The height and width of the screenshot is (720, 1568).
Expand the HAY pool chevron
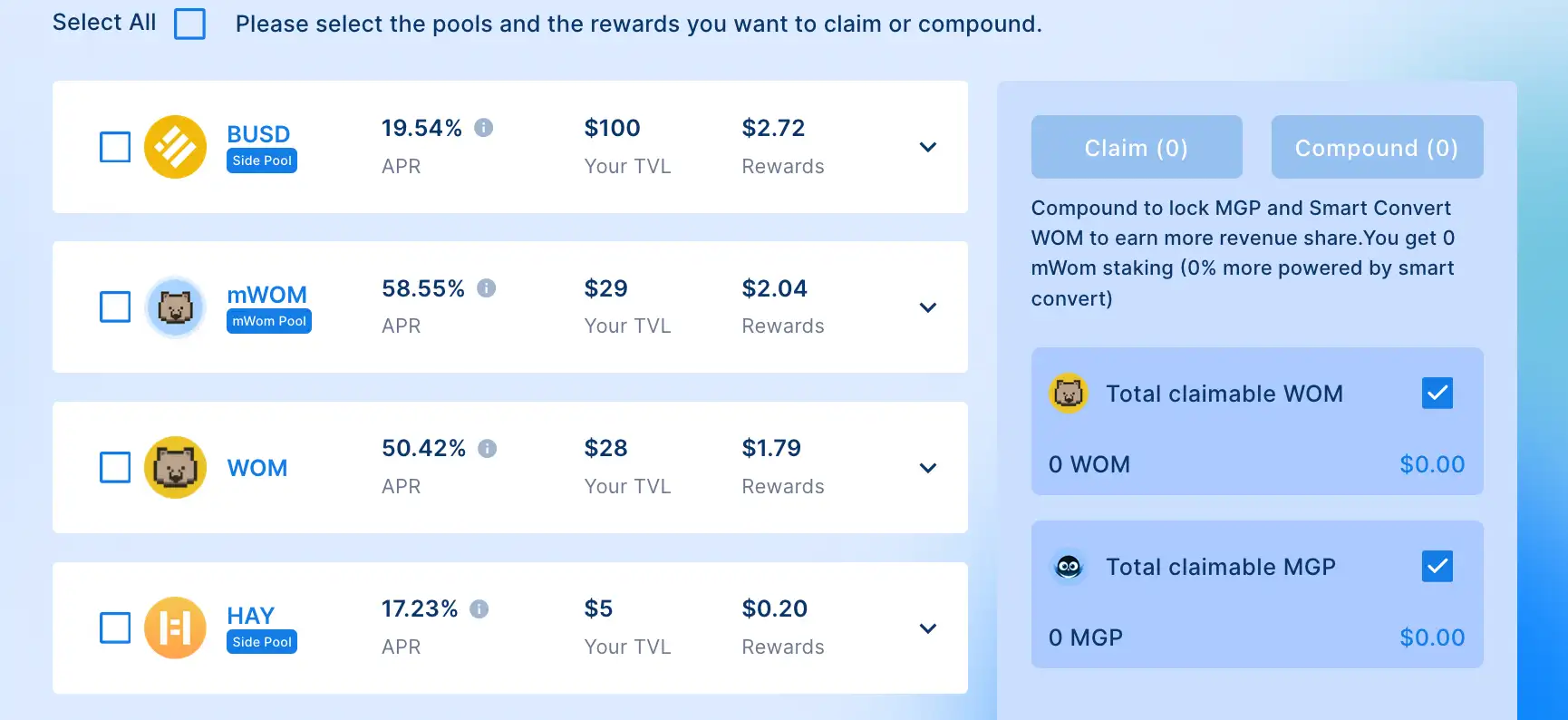pos(927,628)
